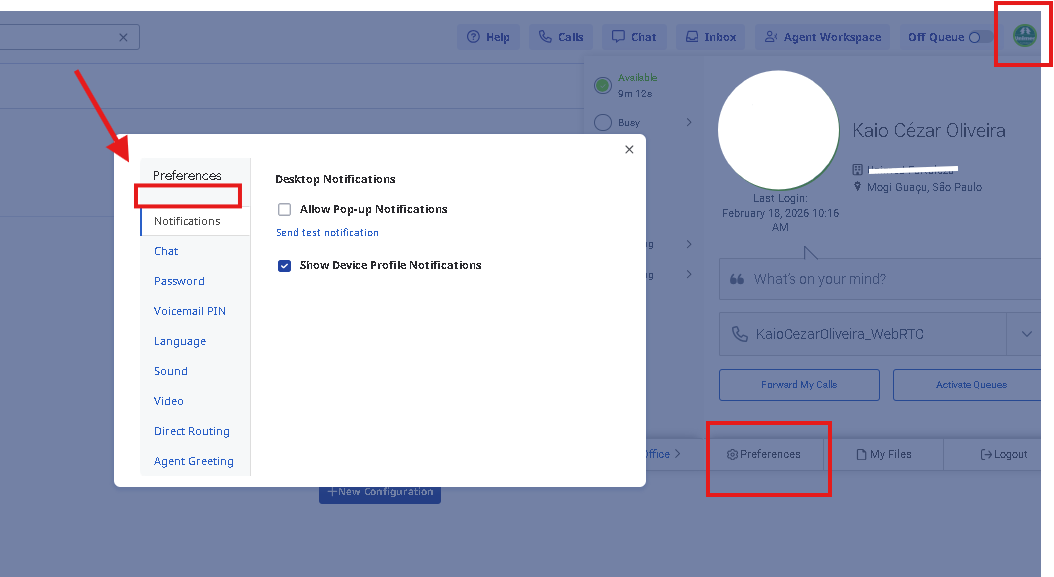Open the Chat panel in top bar
Screen dimensions: 1054x577
(634, 37)
